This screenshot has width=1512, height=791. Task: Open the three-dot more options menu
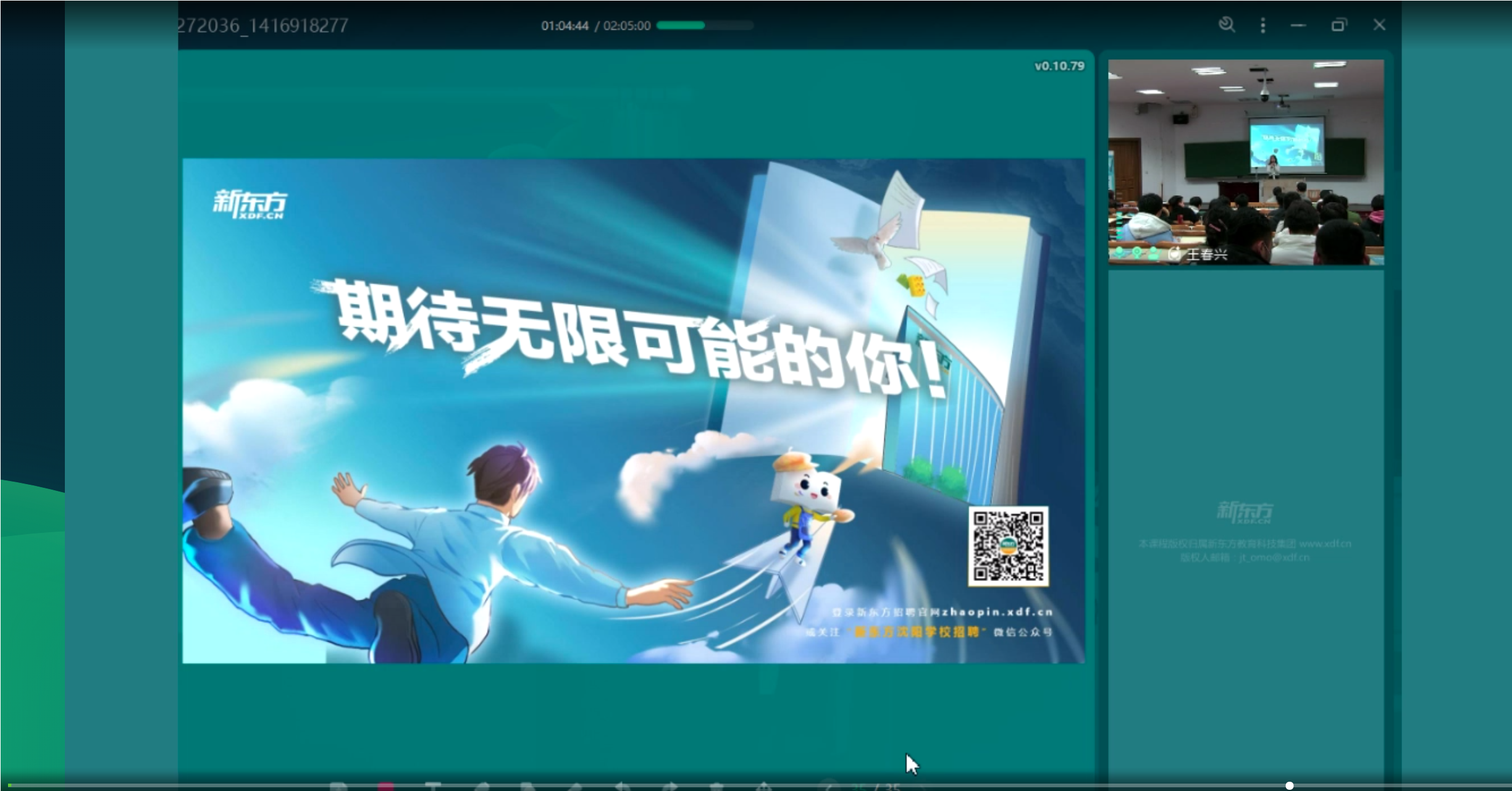click(1263, 25)
